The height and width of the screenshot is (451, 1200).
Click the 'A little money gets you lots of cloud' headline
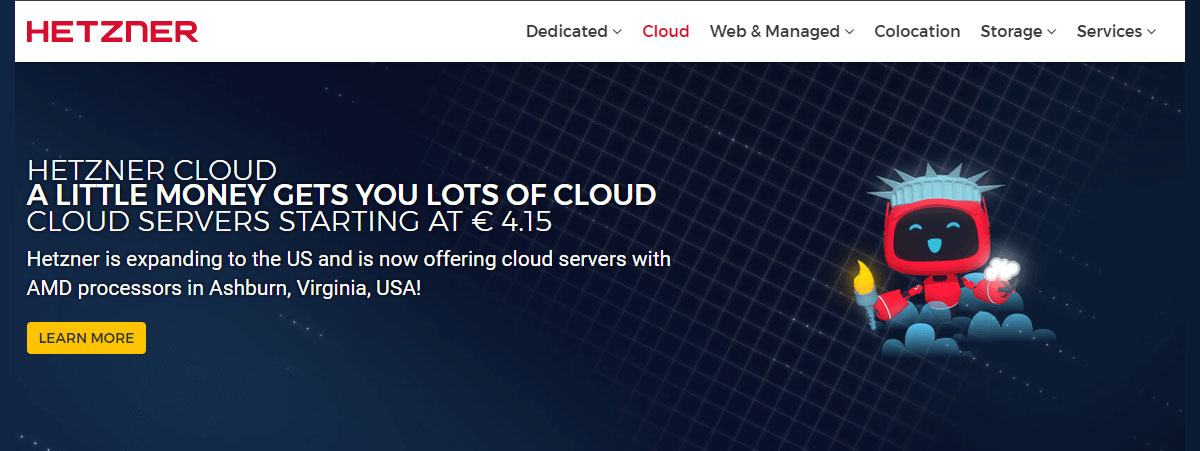tap(342, 194)
